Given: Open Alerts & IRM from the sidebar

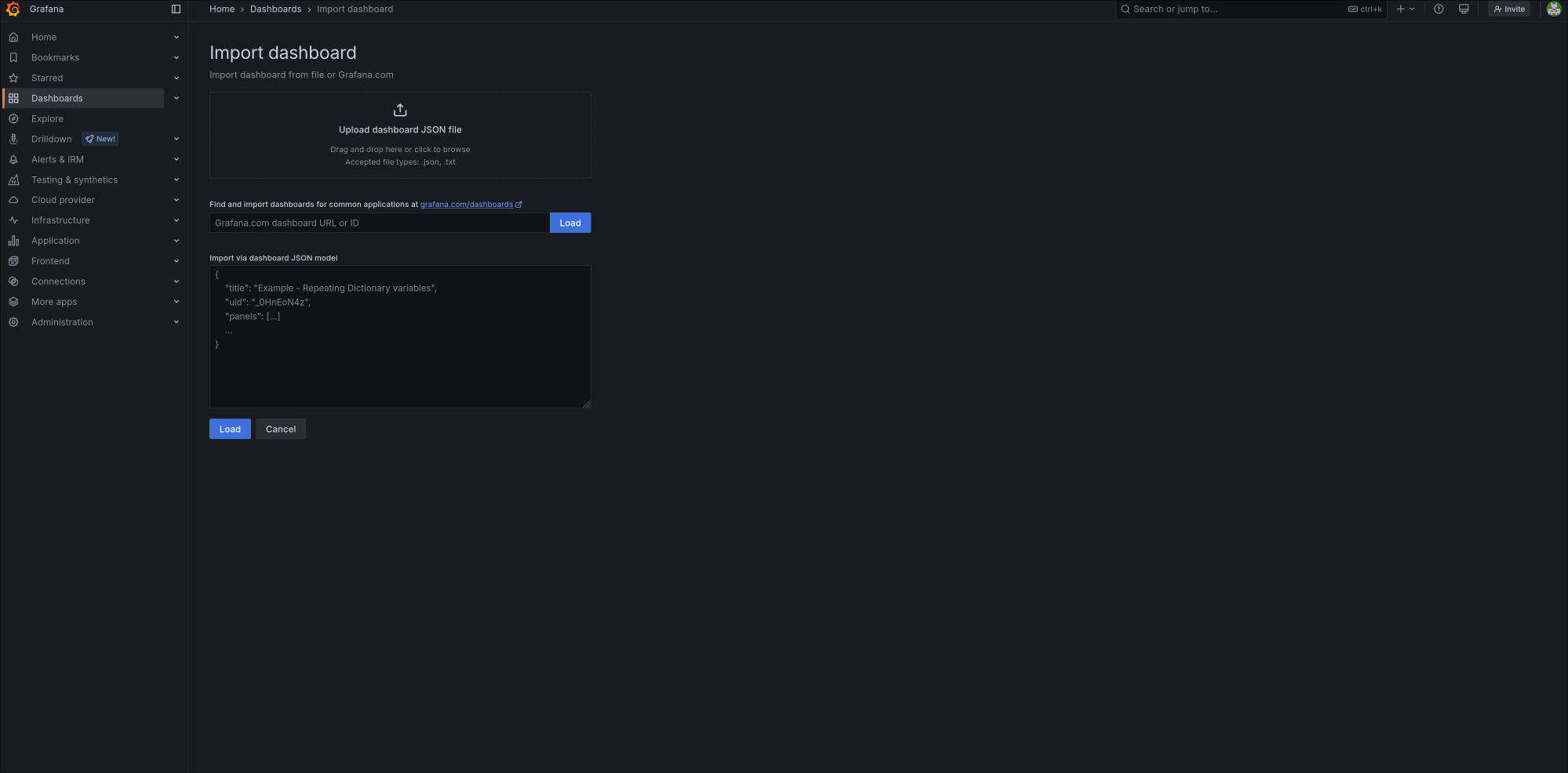Looking at the screenshot, I should pyautogui.click(x=57, y=159).
